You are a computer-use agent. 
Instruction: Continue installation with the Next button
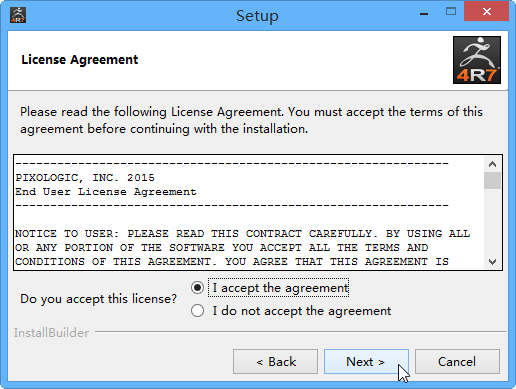point(366,362)
